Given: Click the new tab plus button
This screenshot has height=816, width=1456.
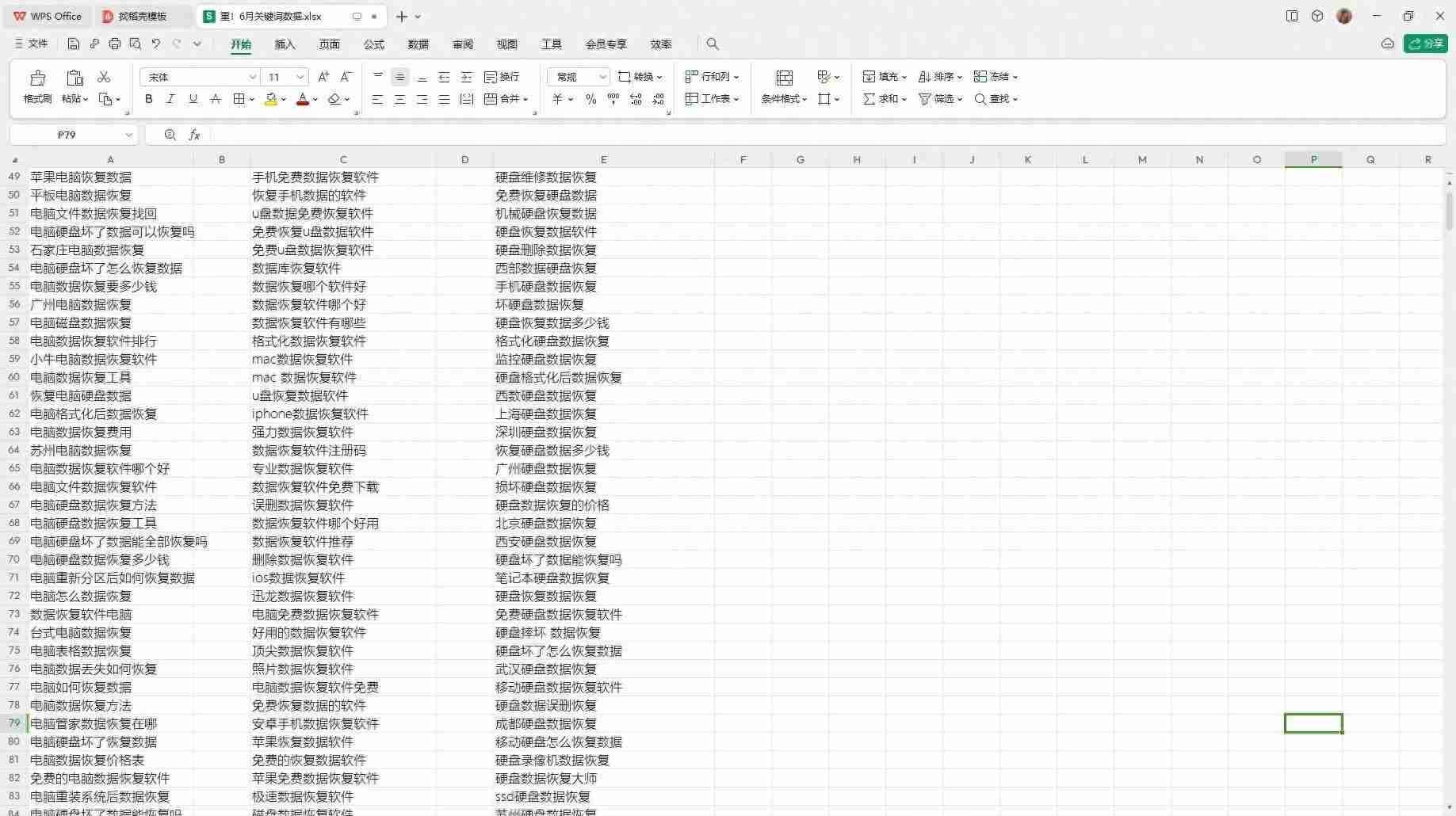Looking at the screenshot, I should (402, 16).
